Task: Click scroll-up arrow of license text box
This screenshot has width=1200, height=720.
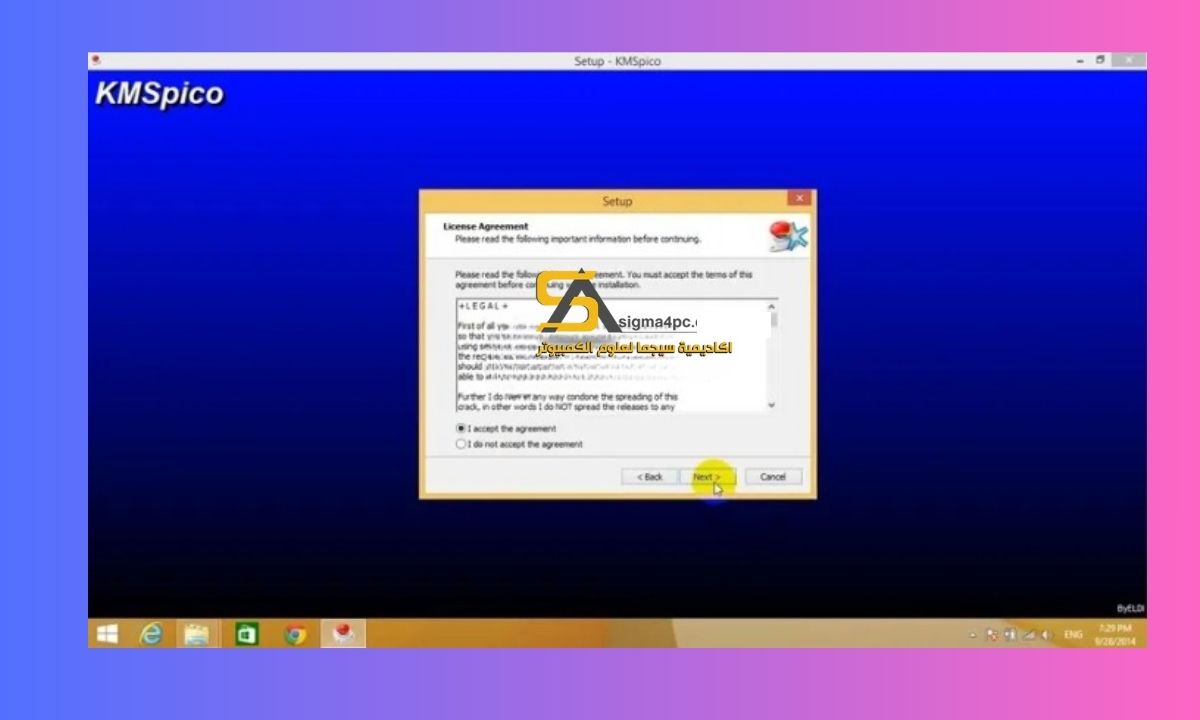Action: tap(771, 306)
